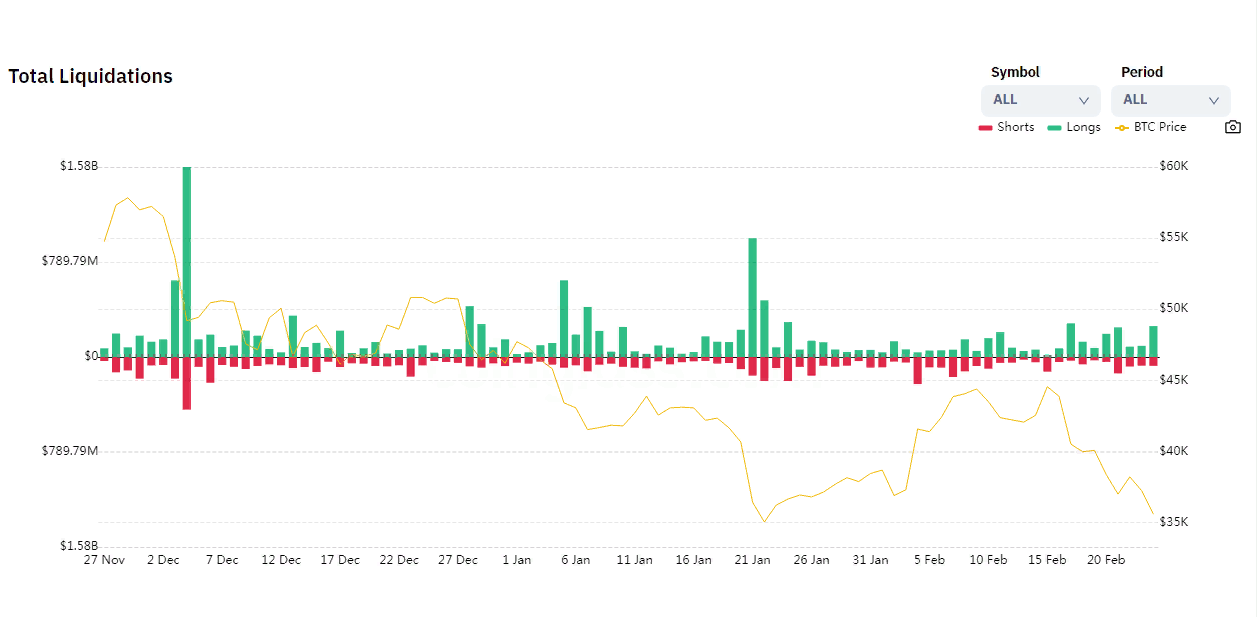Screen dimensions: 1257x617
Task: Click the tall green bar just before 6 Jan
Action: tap(564, 317)
